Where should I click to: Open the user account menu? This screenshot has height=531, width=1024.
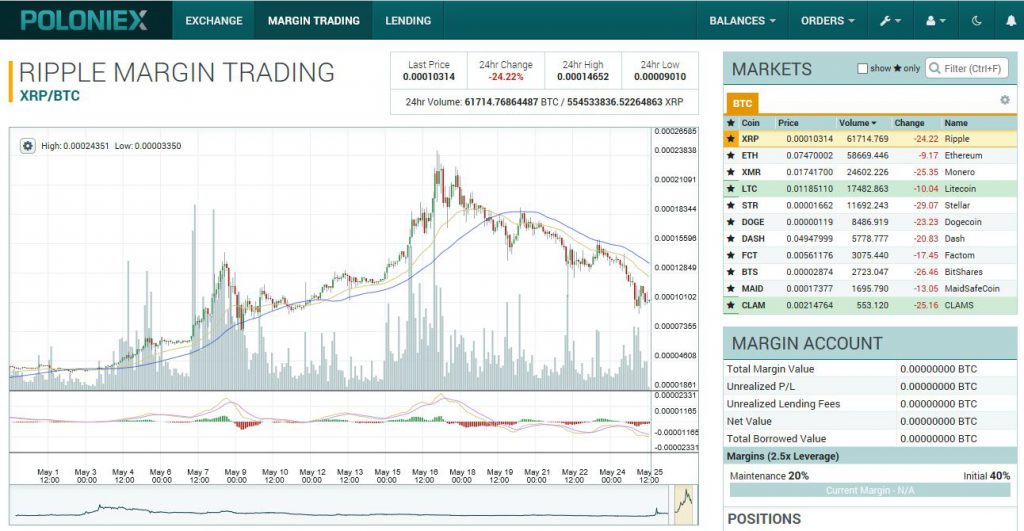(936, 21)
